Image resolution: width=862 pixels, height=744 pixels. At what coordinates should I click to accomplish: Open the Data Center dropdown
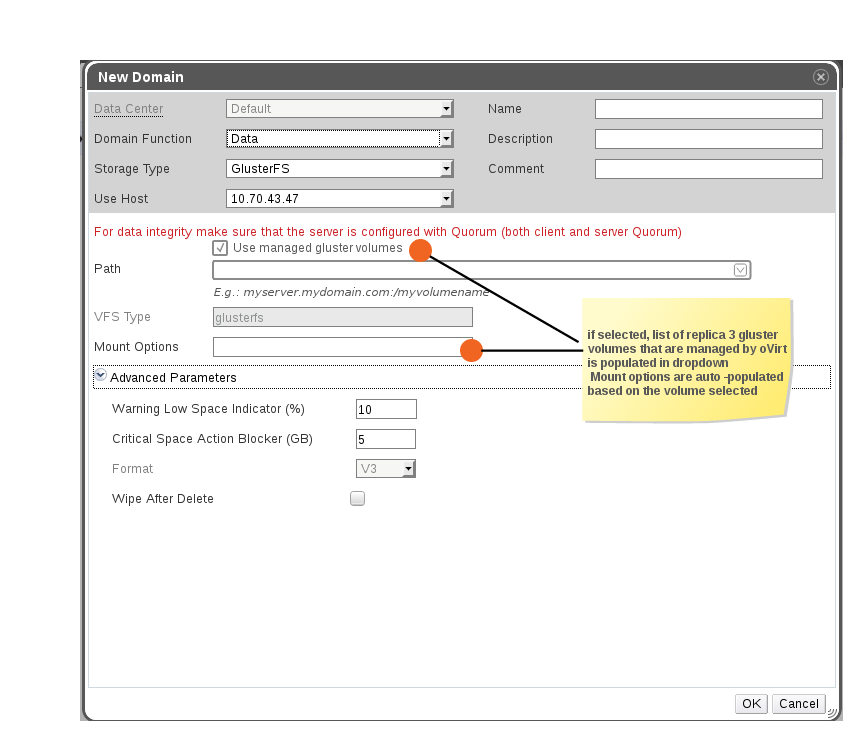pyautogui.click(x=447, y=109)
